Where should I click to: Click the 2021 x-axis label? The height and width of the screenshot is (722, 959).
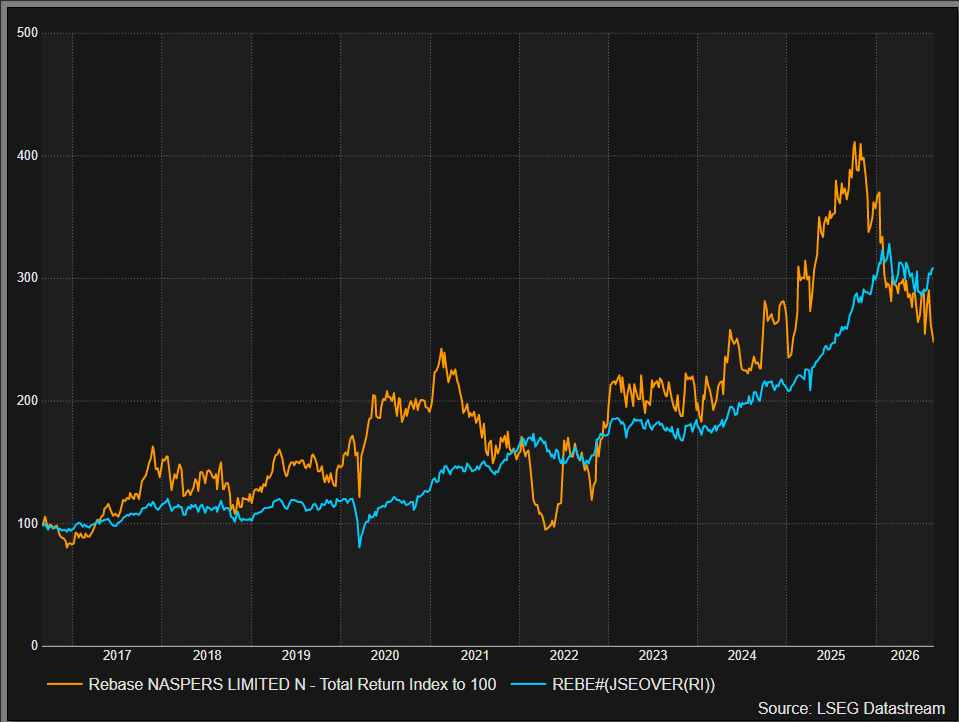[475, 655]
